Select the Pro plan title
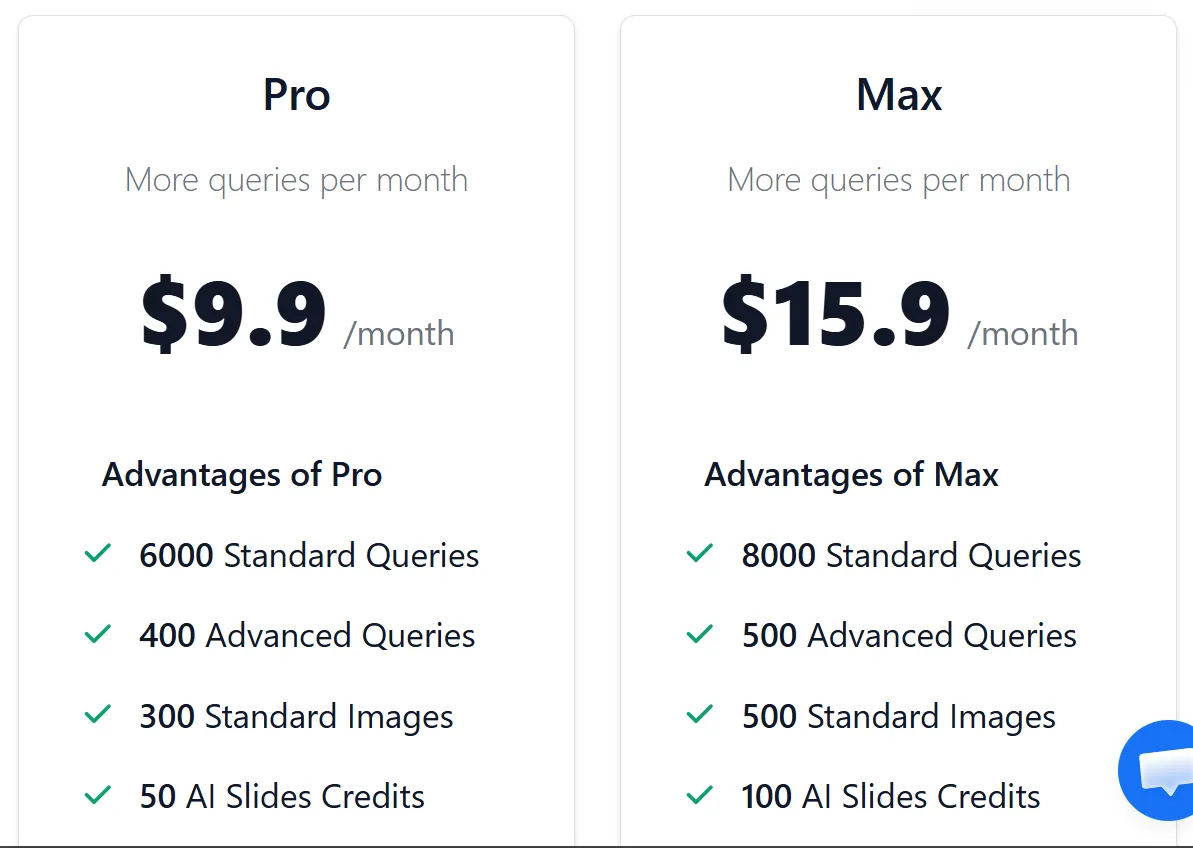The height and width of the screenshot is (848, 1193). pyautogui.click(x=296, y=95)
